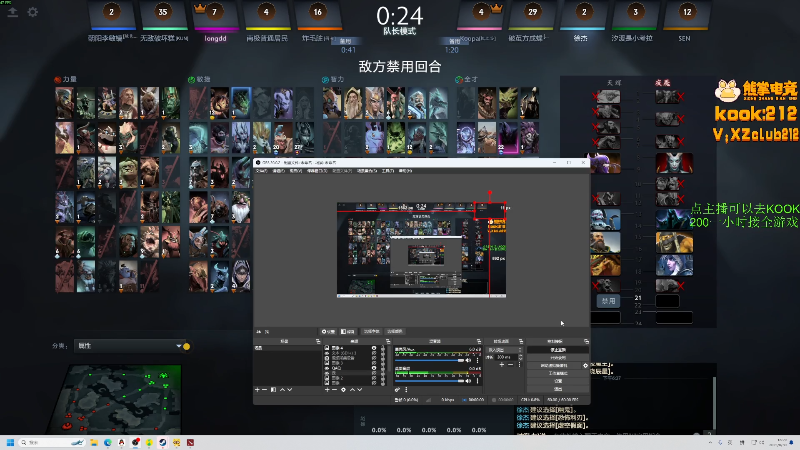This screenshot has width=800, height=450.
Task: Open the scene transition type dropdown
Action: coord(505,350)
